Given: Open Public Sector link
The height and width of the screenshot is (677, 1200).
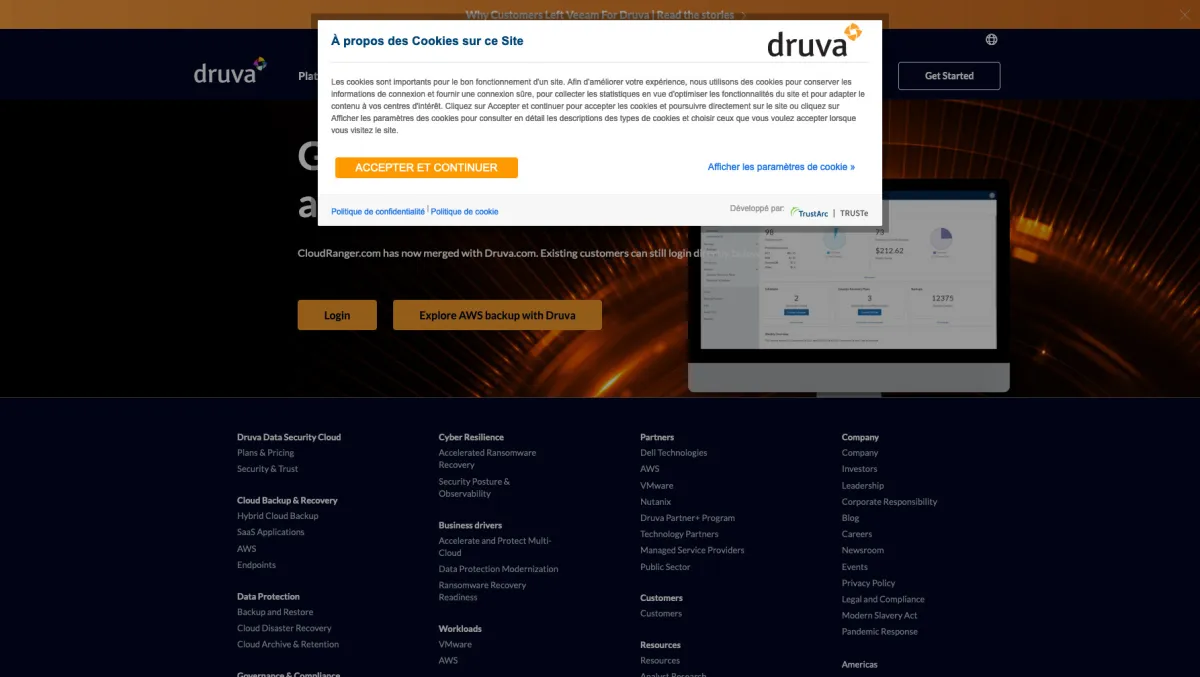Looking at the screenshot, I should click(665, 567).
